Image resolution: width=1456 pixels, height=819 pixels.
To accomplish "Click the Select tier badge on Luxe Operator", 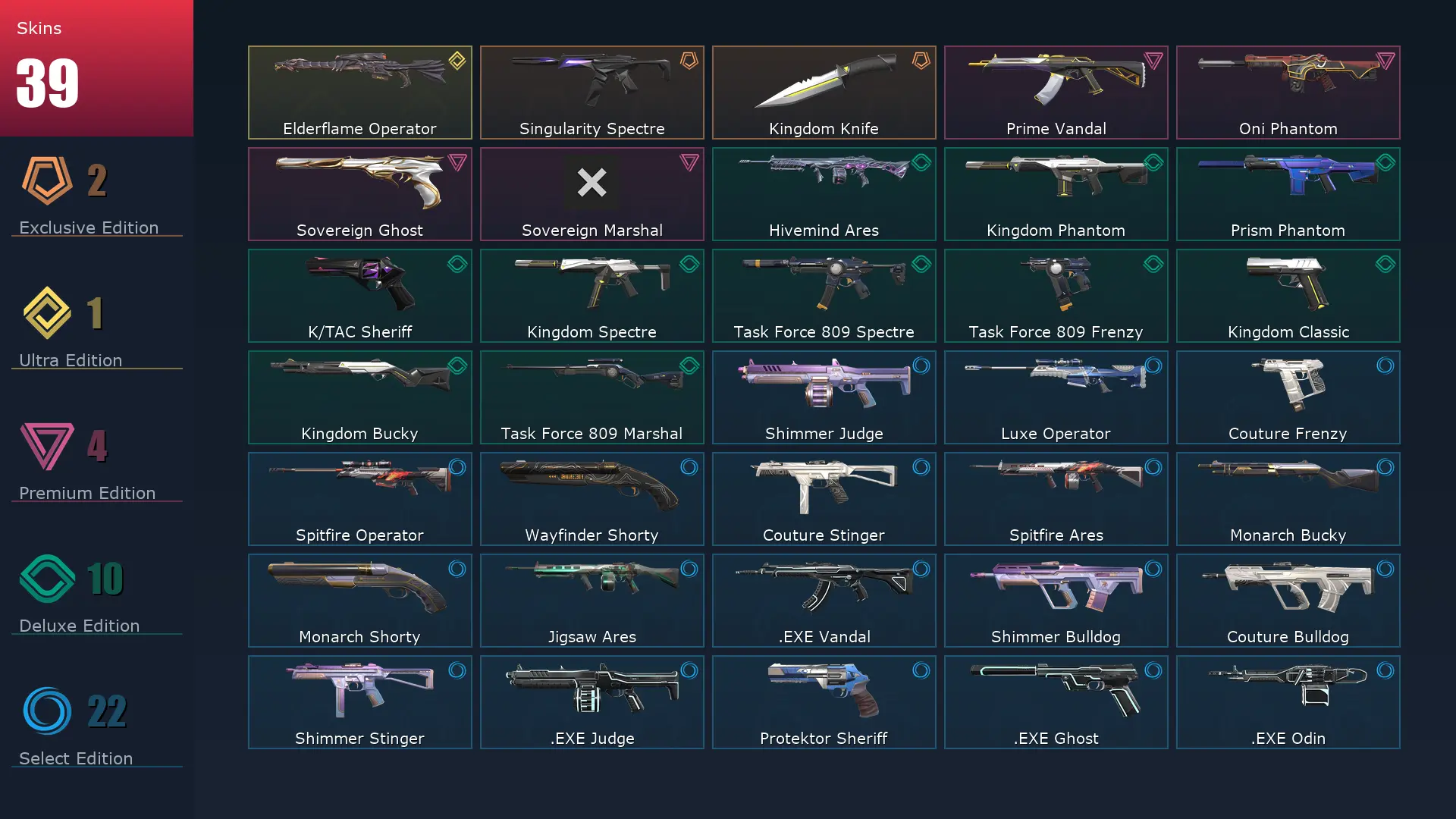I will 1153,366.
